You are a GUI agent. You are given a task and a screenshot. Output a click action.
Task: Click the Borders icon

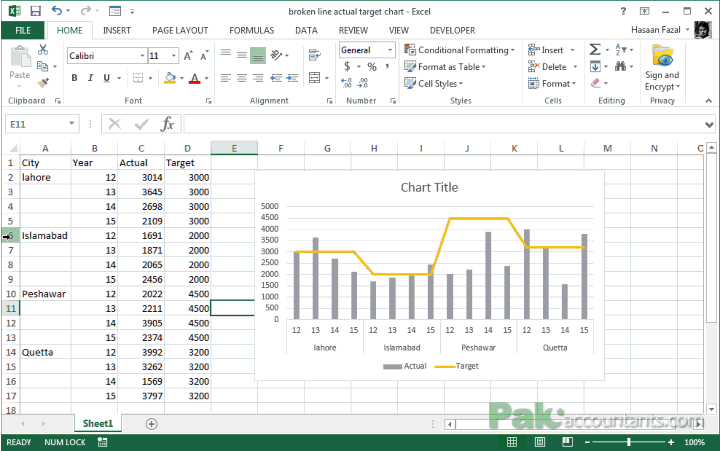click(x=138, y=78)
